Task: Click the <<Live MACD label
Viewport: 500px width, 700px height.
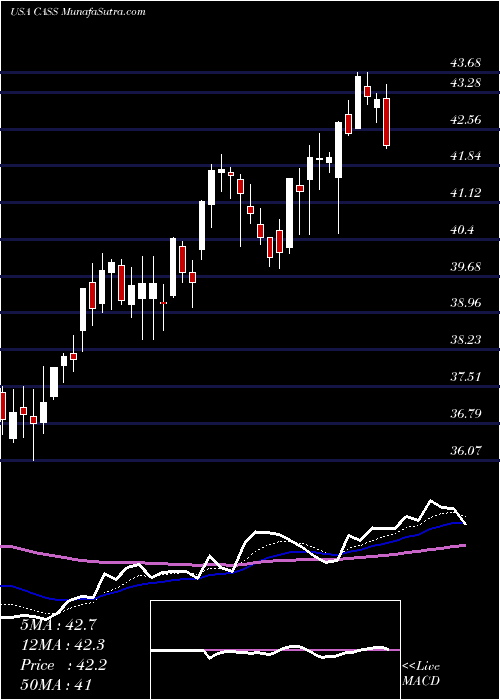Action: pyautogui.click(x=421, y=673)
